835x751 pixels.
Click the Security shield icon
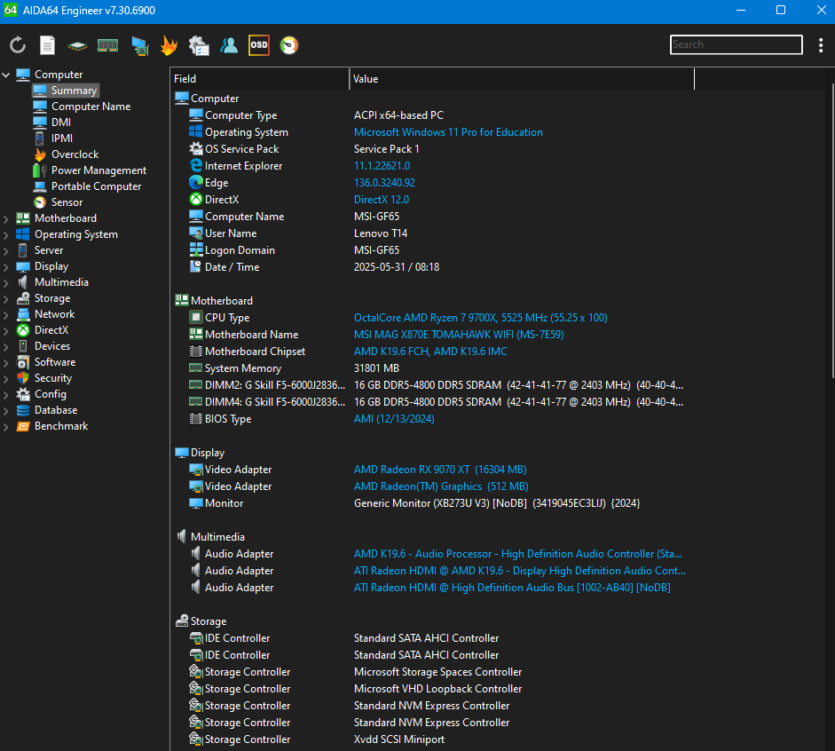[x=23, y=378]
